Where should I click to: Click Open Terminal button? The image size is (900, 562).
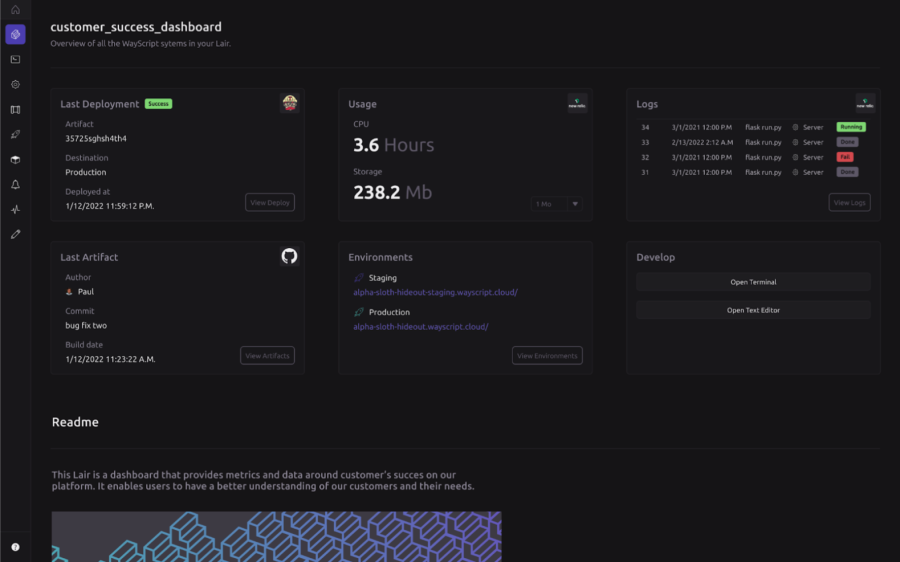click(753, 282)
